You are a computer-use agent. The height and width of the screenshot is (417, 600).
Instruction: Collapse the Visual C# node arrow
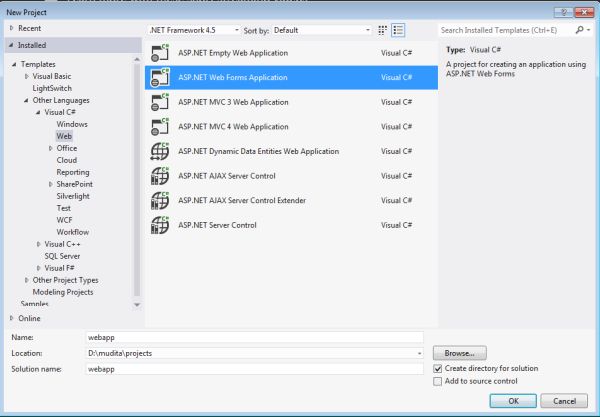tap(38, 112)
